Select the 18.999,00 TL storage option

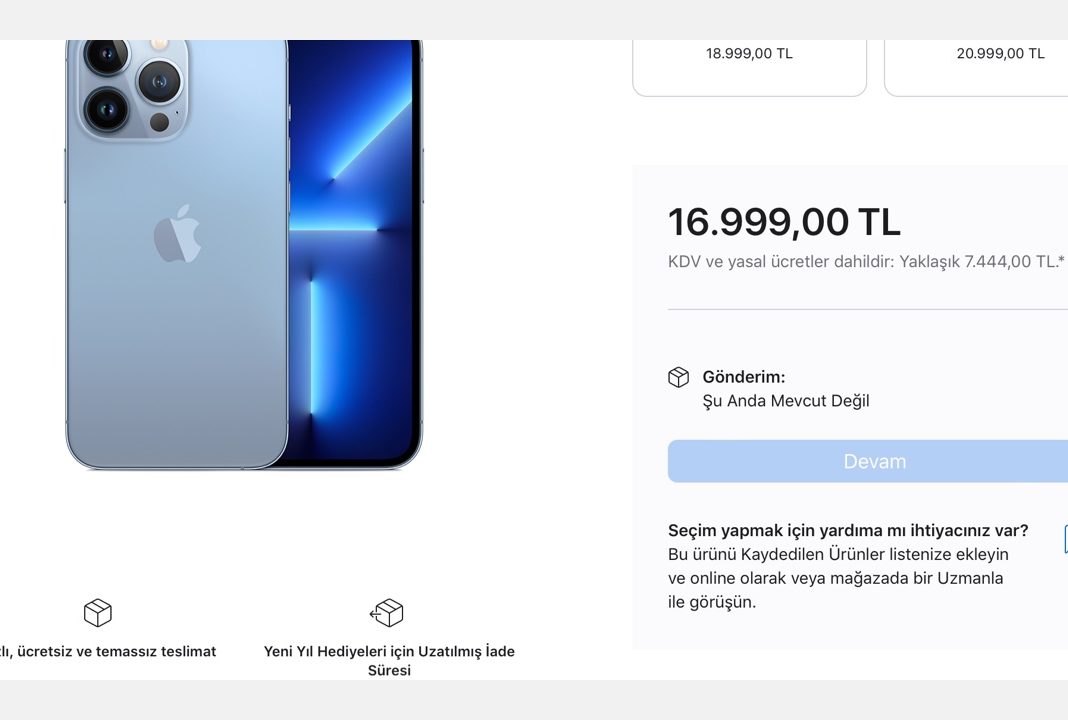(749, 67)
